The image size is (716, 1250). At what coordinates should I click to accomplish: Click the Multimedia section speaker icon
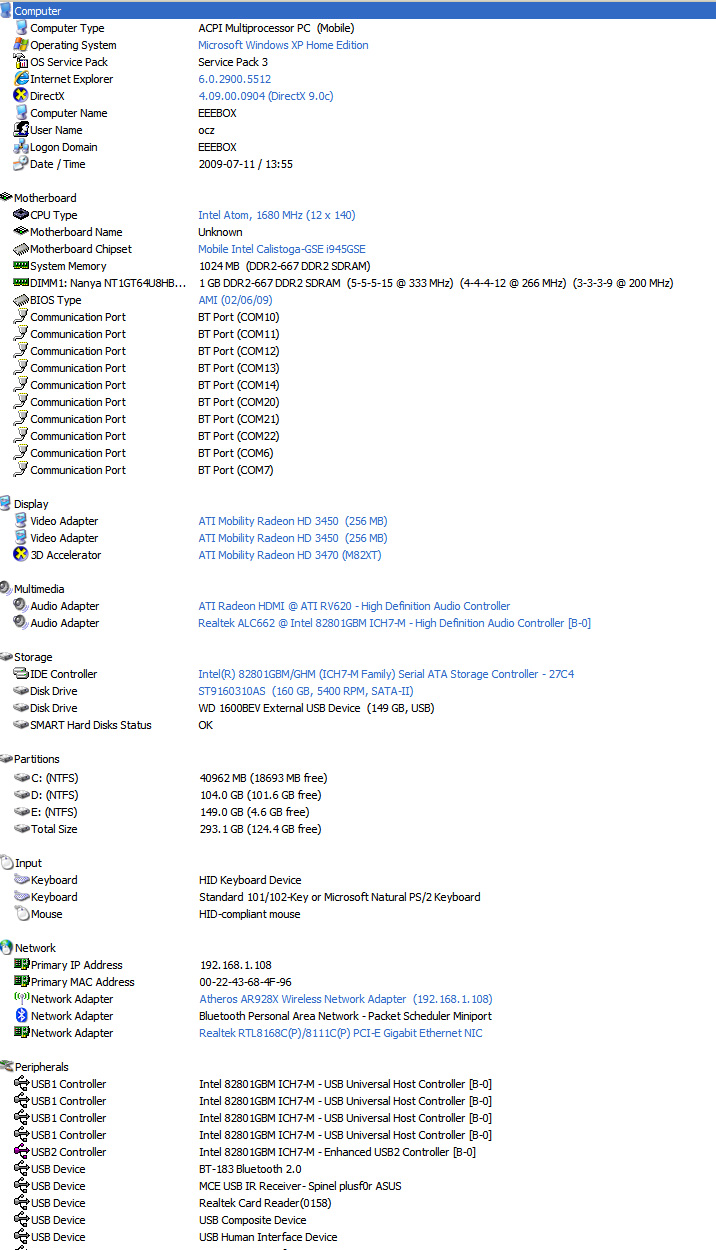tap(6, 589)
